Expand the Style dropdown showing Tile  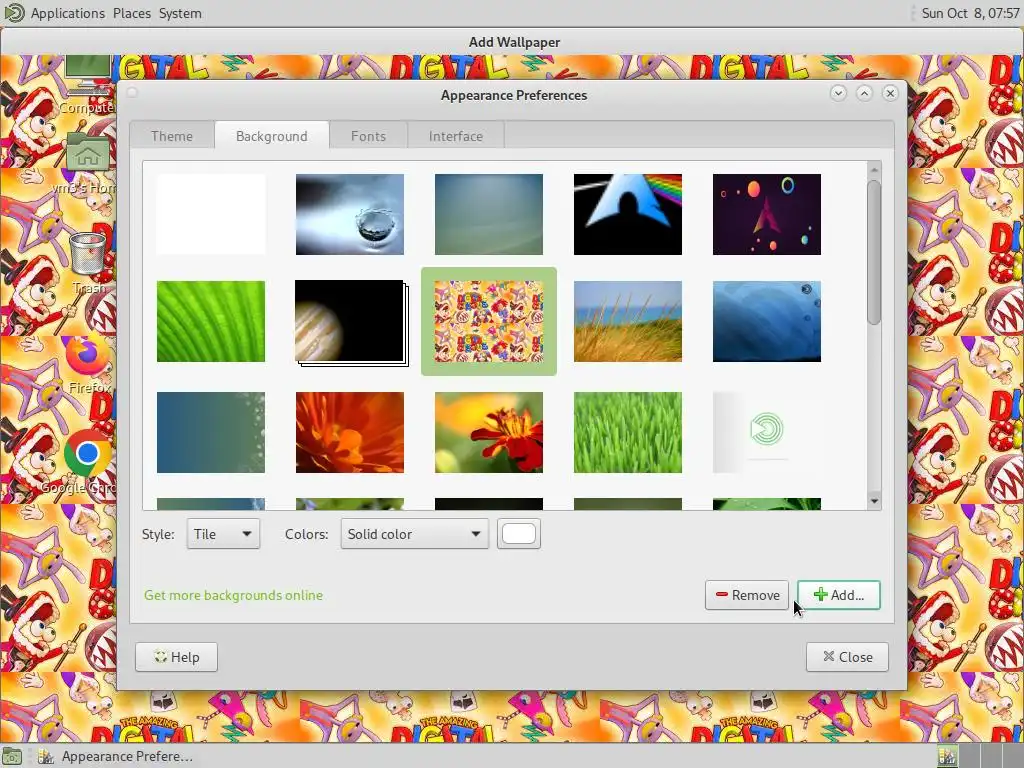tap(223, 534)
